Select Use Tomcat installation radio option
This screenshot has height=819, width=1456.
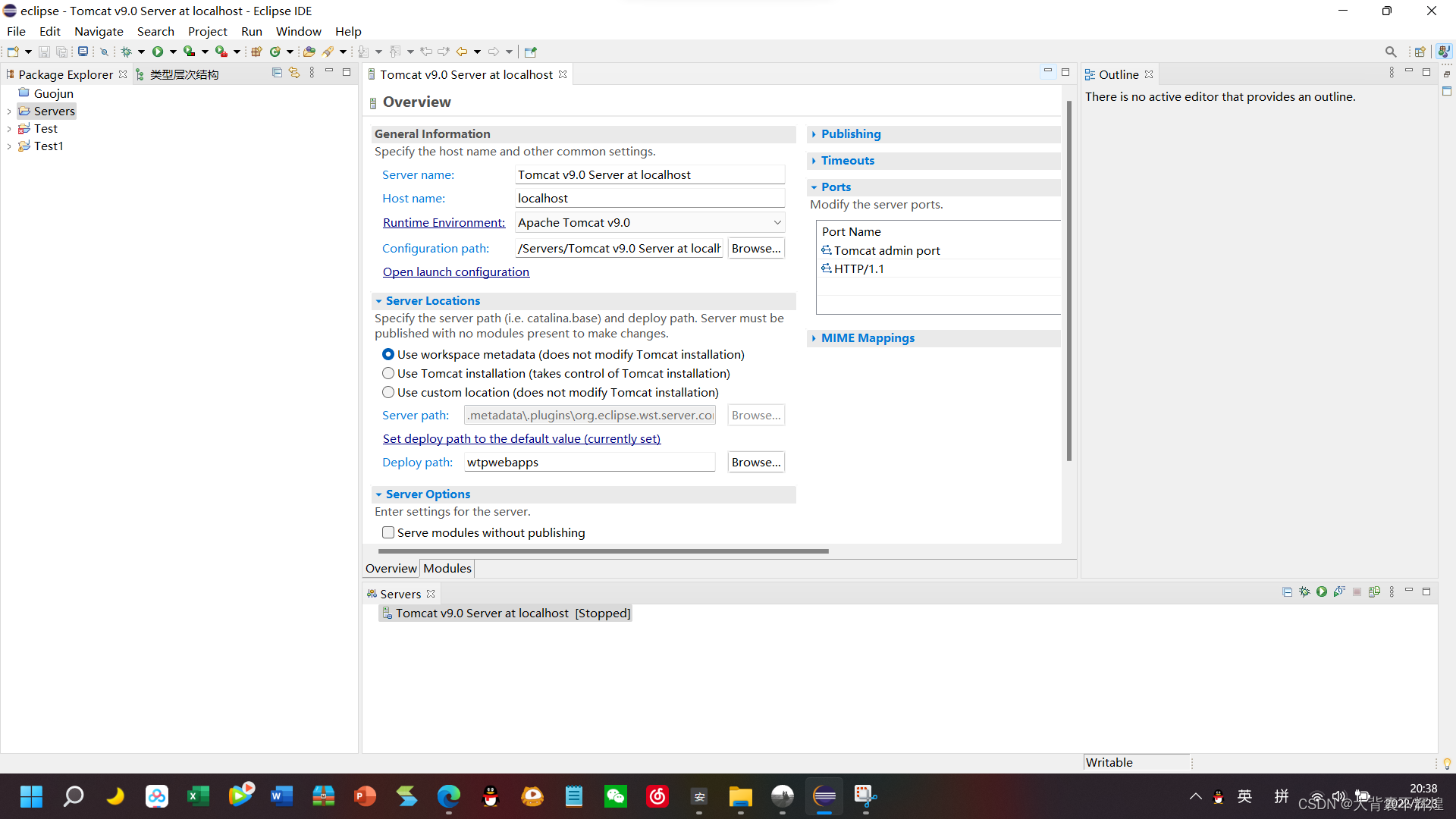click(x=388, y=373)
